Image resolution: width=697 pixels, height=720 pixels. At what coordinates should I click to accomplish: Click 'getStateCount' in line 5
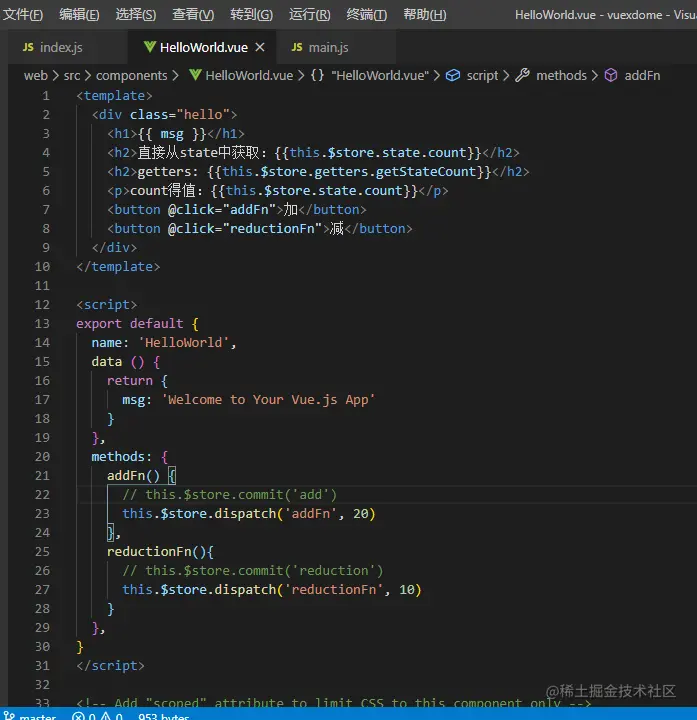click(x=426, y=172)
